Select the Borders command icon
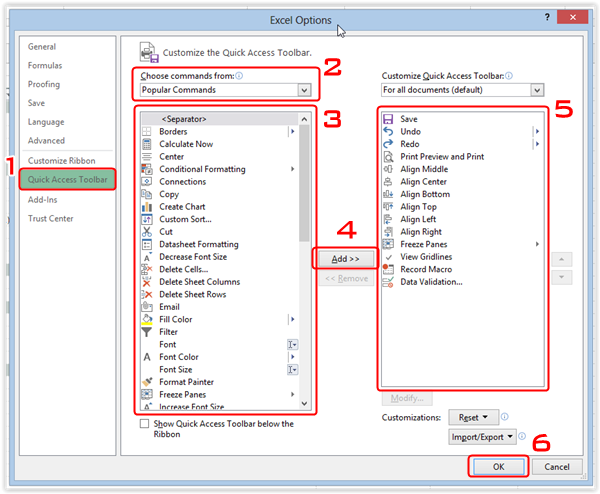This screenshot has width=600, height=494. pos(147,132)
